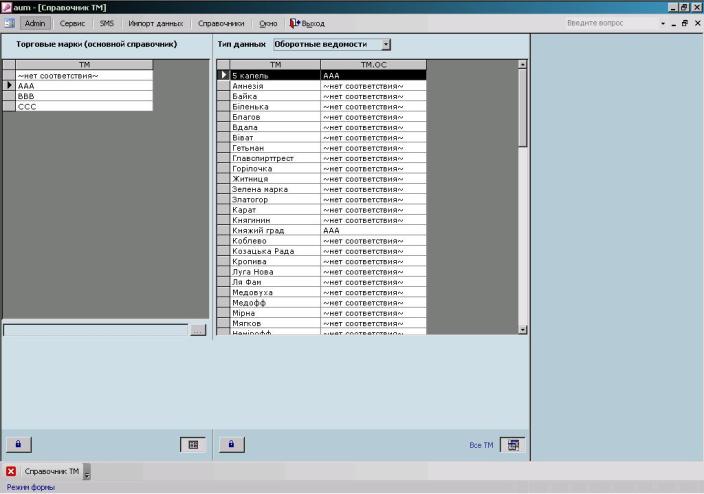
Task: Expand the help question dropdown arrow
Action: tap(663, 23)
